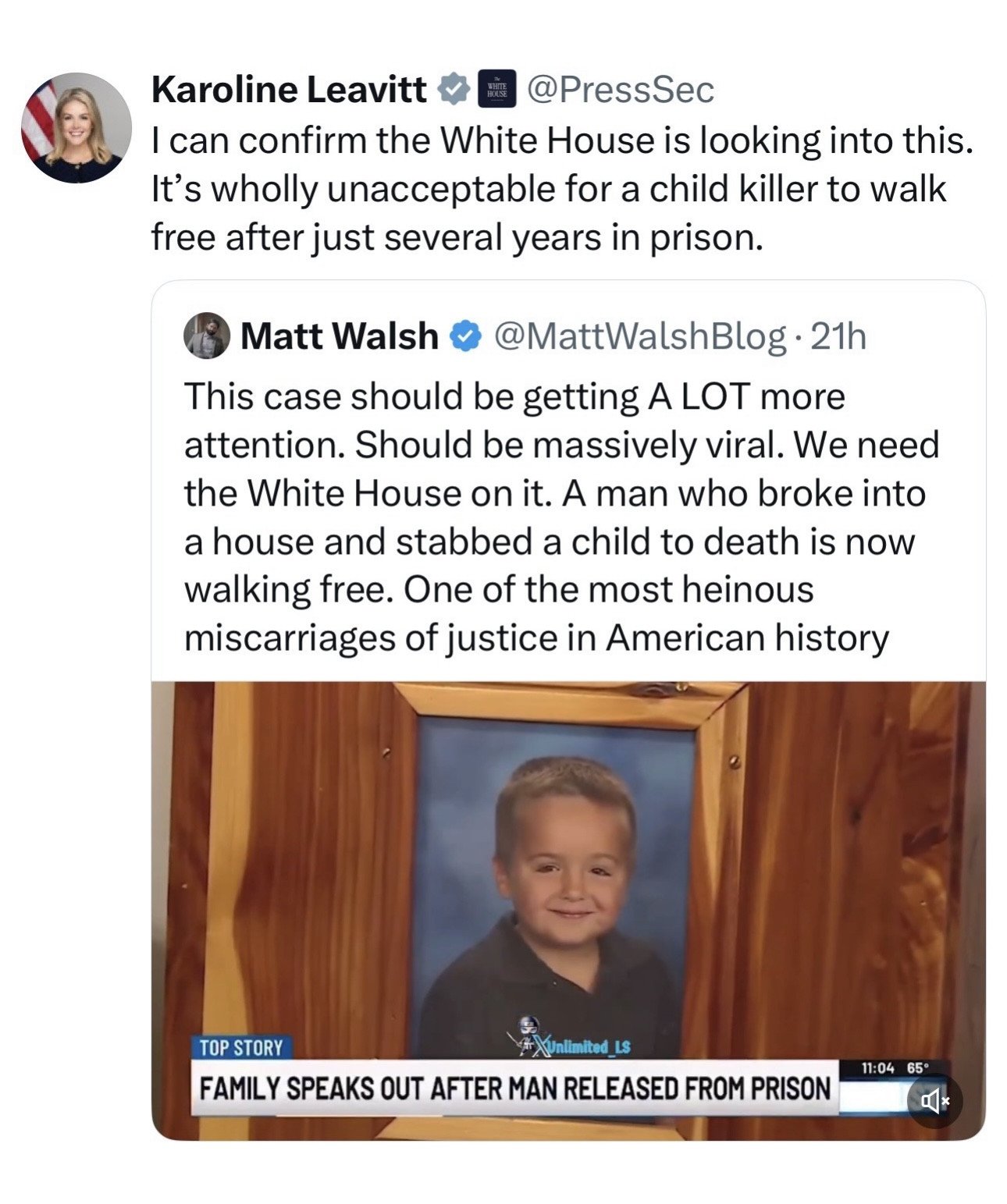Click the TOP STORY tag in the video
Image resolution: width=1007 pixels, height=1204 pixels.
(x=241, y=1048)
